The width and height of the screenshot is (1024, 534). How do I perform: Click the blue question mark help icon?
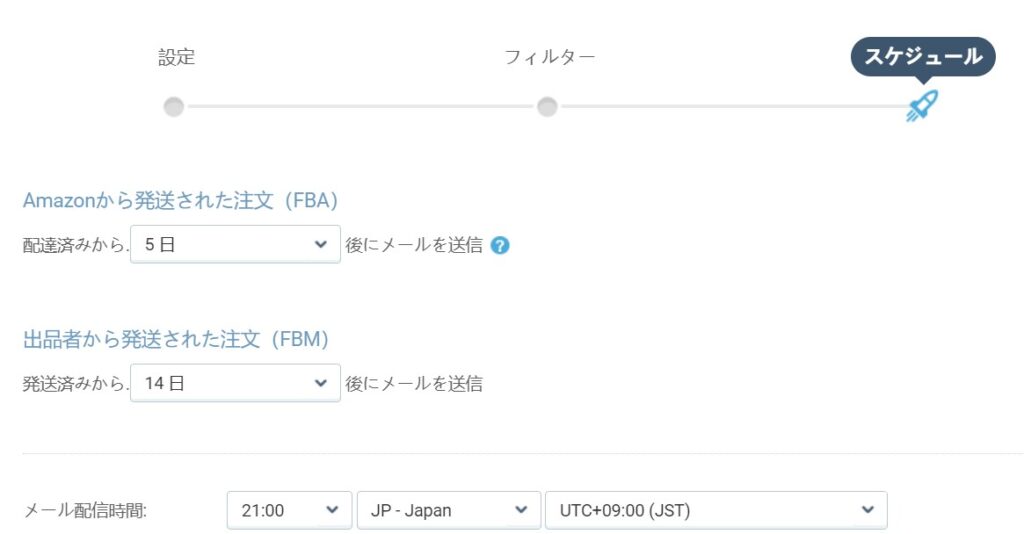click(x=500, y=245)
